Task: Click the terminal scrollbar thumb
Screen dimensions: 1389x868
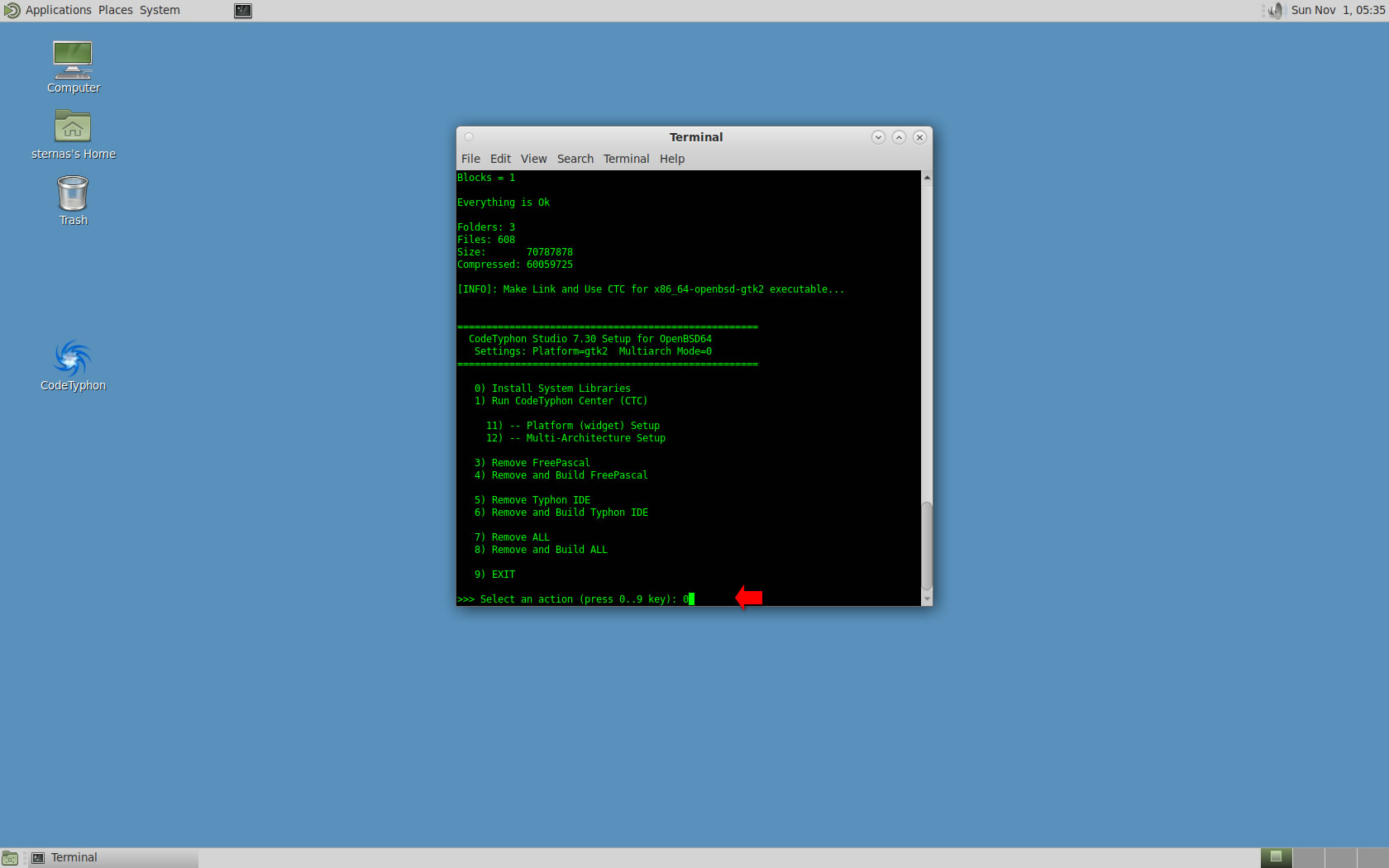Action: pyautogui.click(x=927, y=546)
